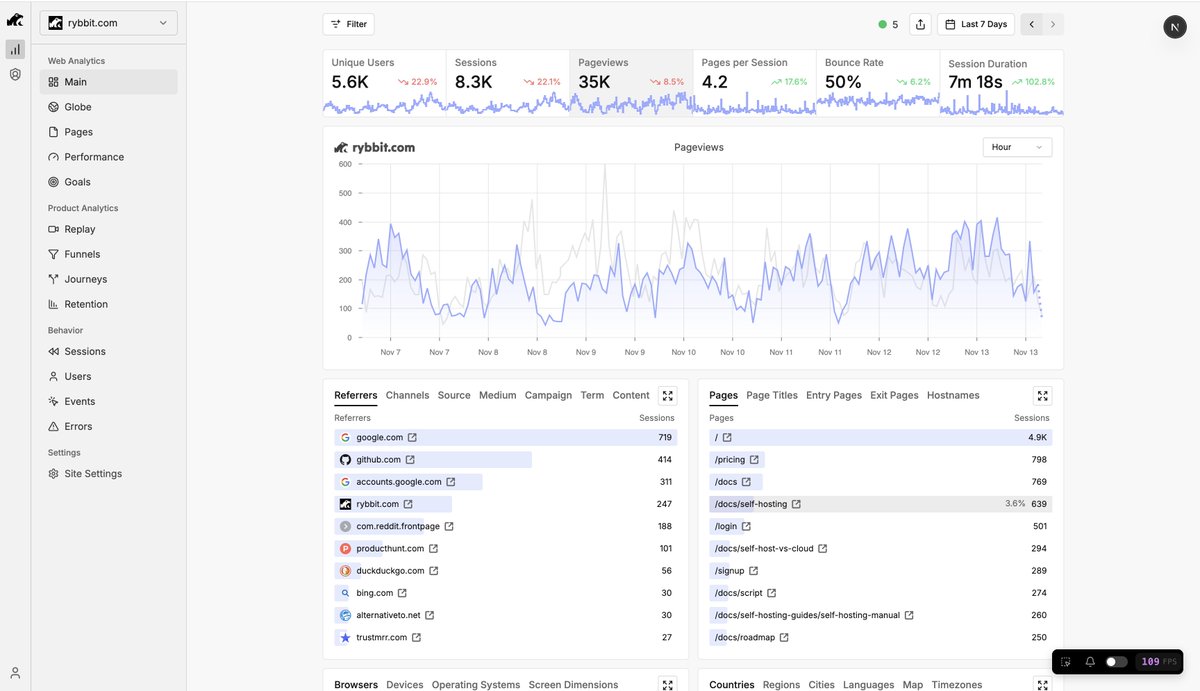The width and height of the screenshot is (1200, 691).
Task: Expand the Browsers panel fullscreen icon
Action: click(x=668, y=685)
